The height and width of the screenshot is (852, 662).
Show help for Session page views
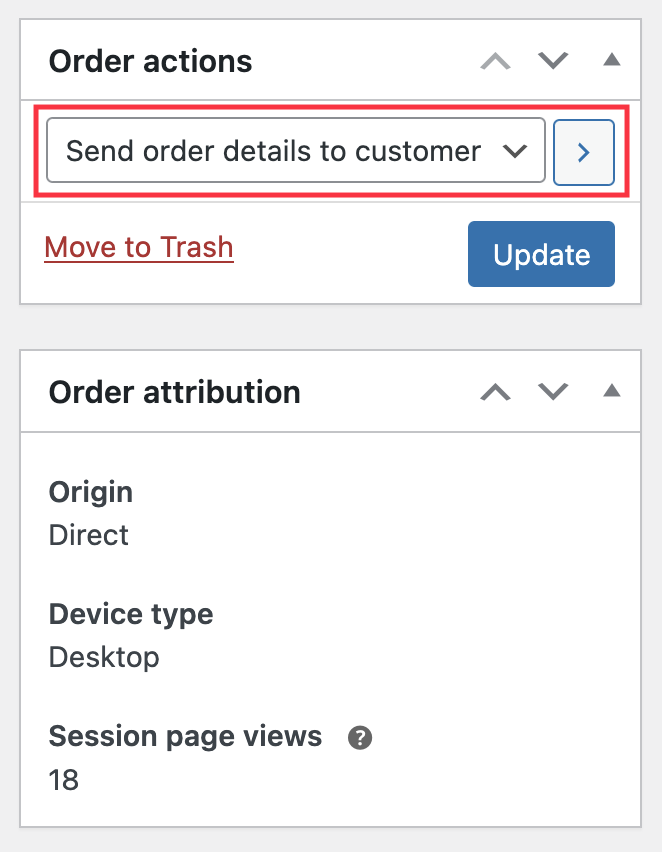[360, 738]
